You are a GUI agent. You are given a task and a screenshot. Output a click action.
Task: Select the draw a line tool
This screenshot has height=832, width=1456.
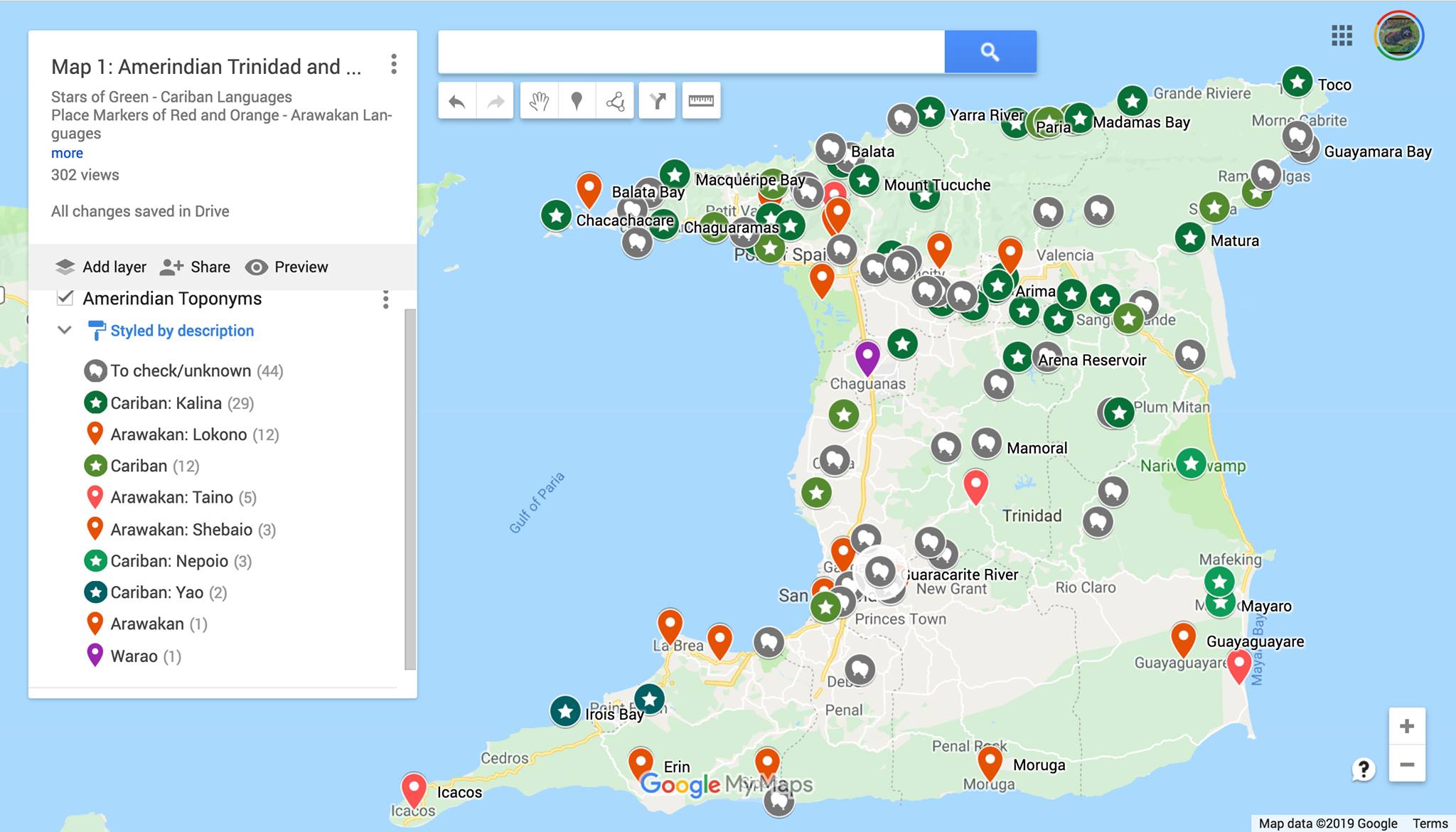(x=615, y=102)
